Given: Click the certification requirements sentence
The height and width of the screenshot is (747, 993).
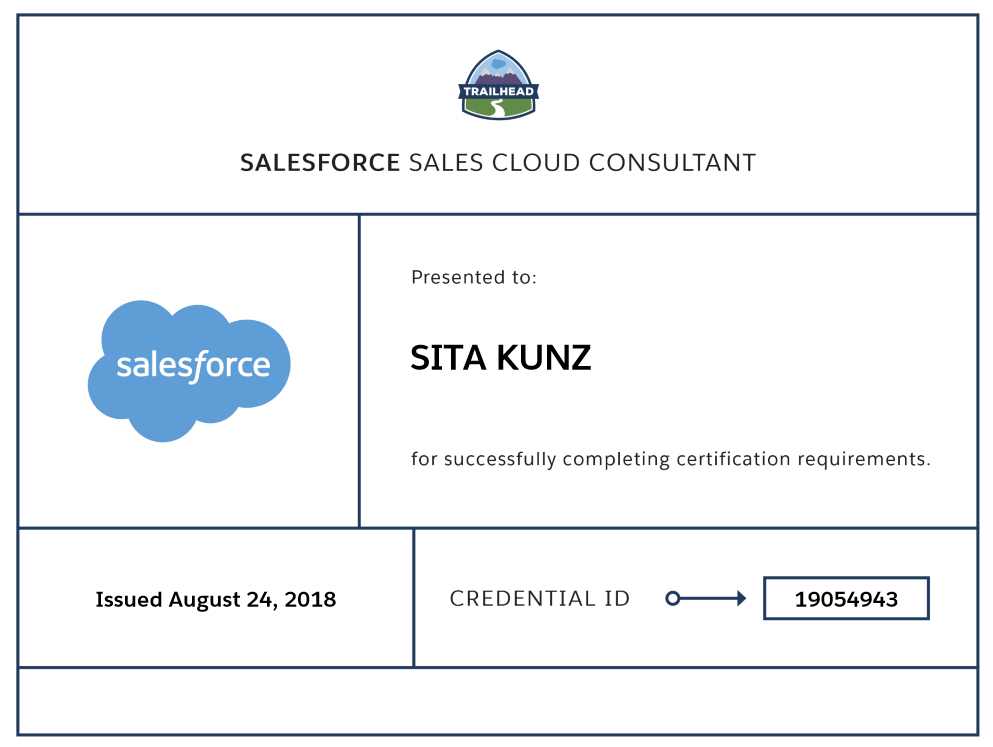Looking at the screenshot, I should (x=671, y=459).
